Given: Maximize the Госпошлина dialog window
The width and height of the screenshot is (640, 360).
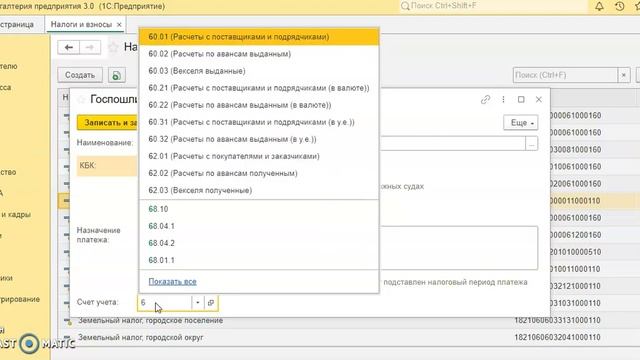Looking at the screenshot, I should pyautogui.click(x=521, y=100).
